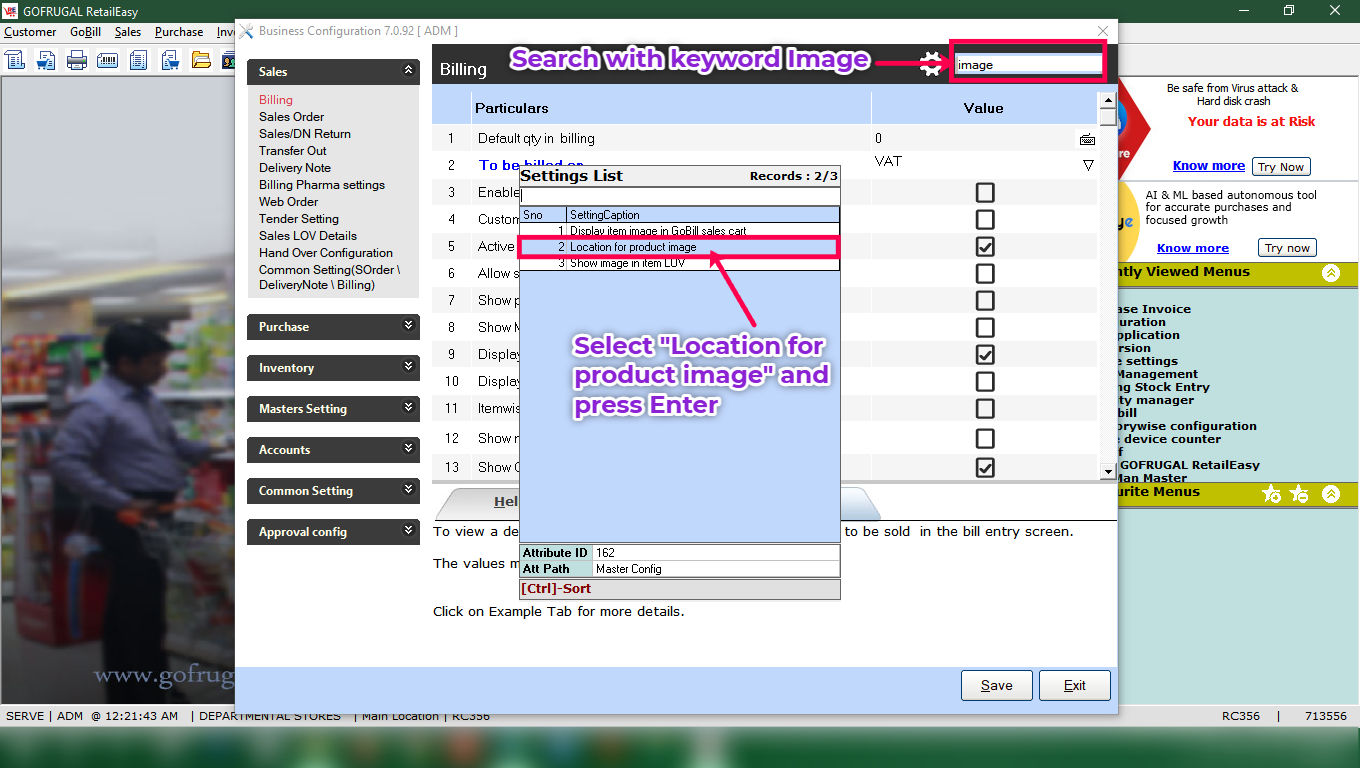This screenshot has width=1360, height=768.
Task: Open Know more link under Your data is at Risk
Action: [1209, 166]
